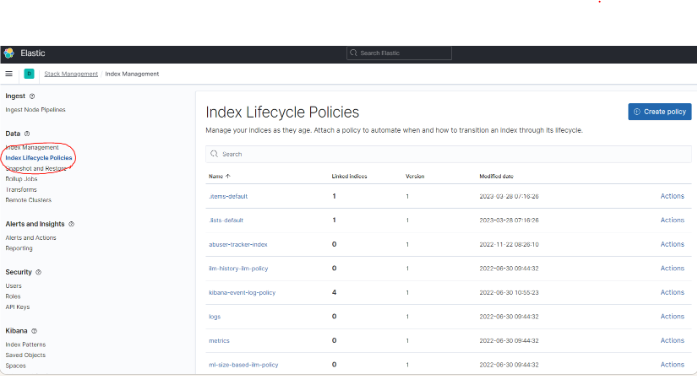Click the Elastic logo icon
This screenshot has height=376, width=697.
tap(9, 53)
